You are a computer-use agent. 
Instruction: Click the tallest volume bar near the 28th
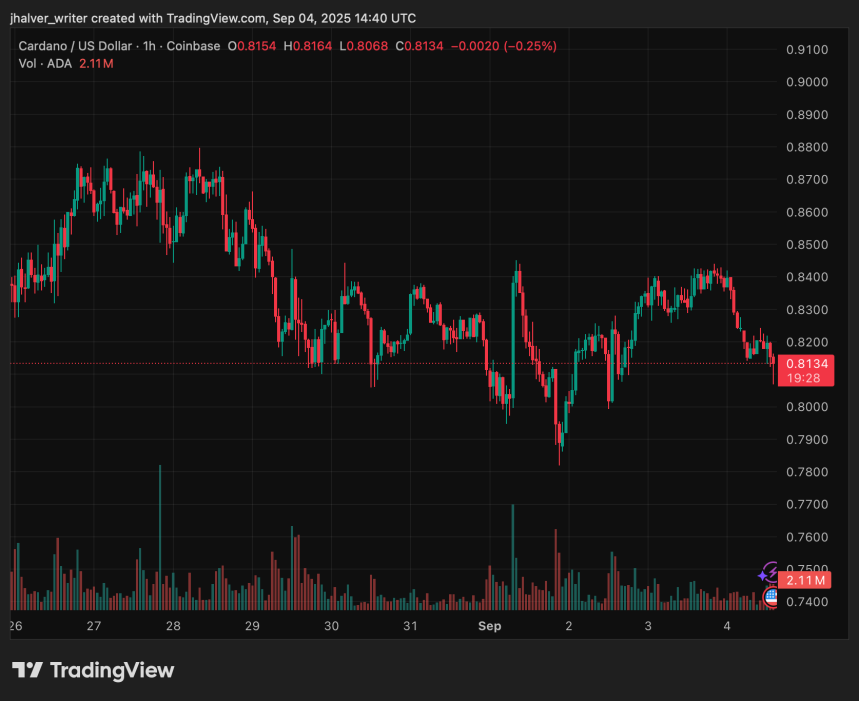[x=160, y=538]
